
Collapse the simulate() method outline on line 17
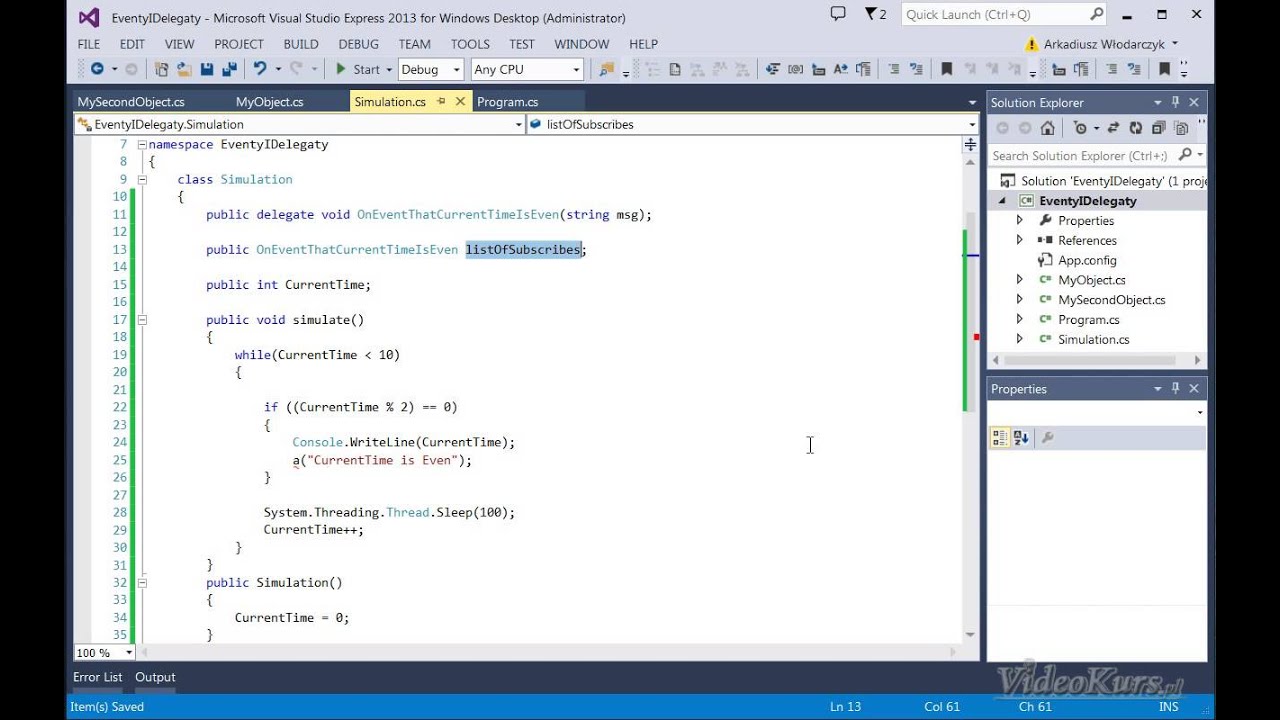(x=142, y=320)
